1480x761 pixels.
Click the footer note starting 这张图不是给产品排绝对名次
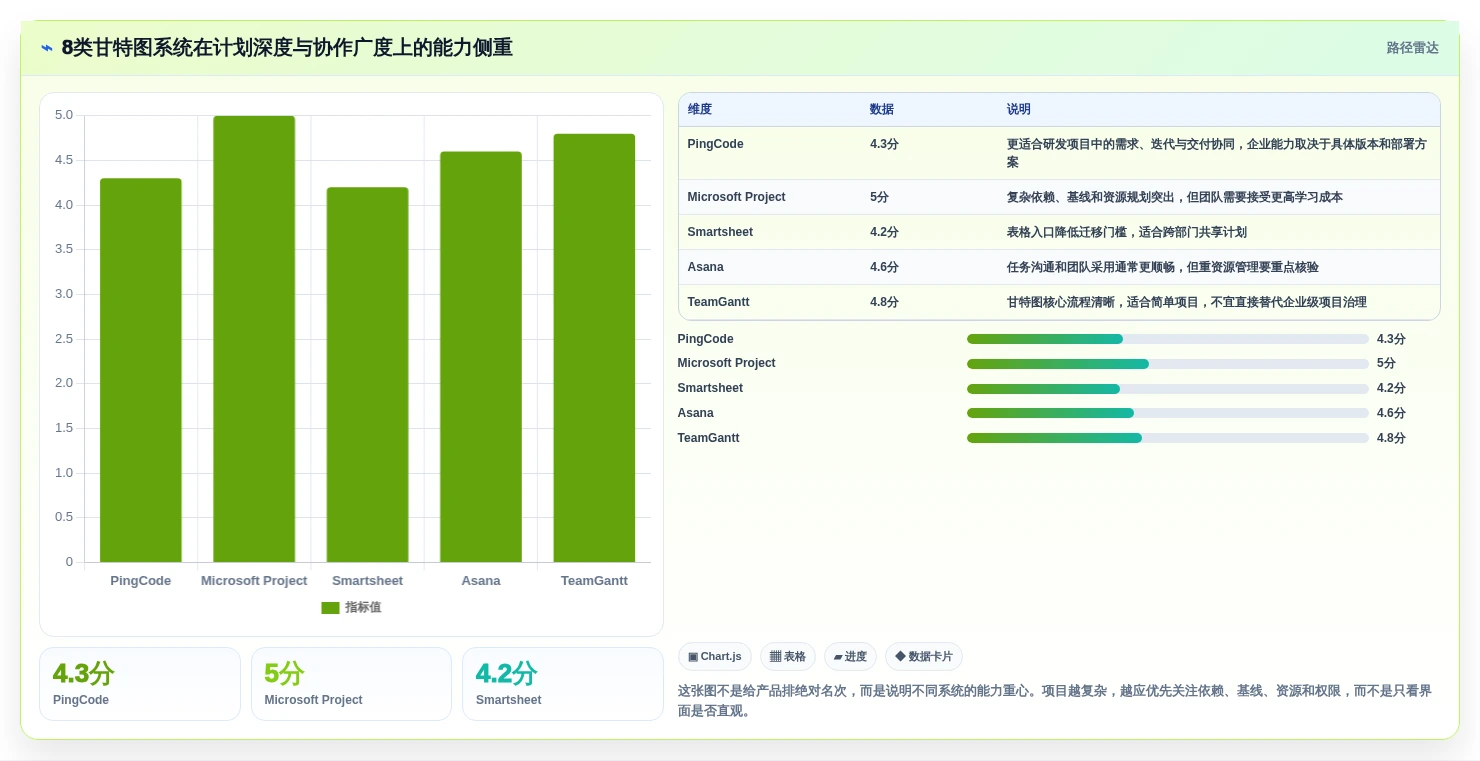tap(1054, 701)
